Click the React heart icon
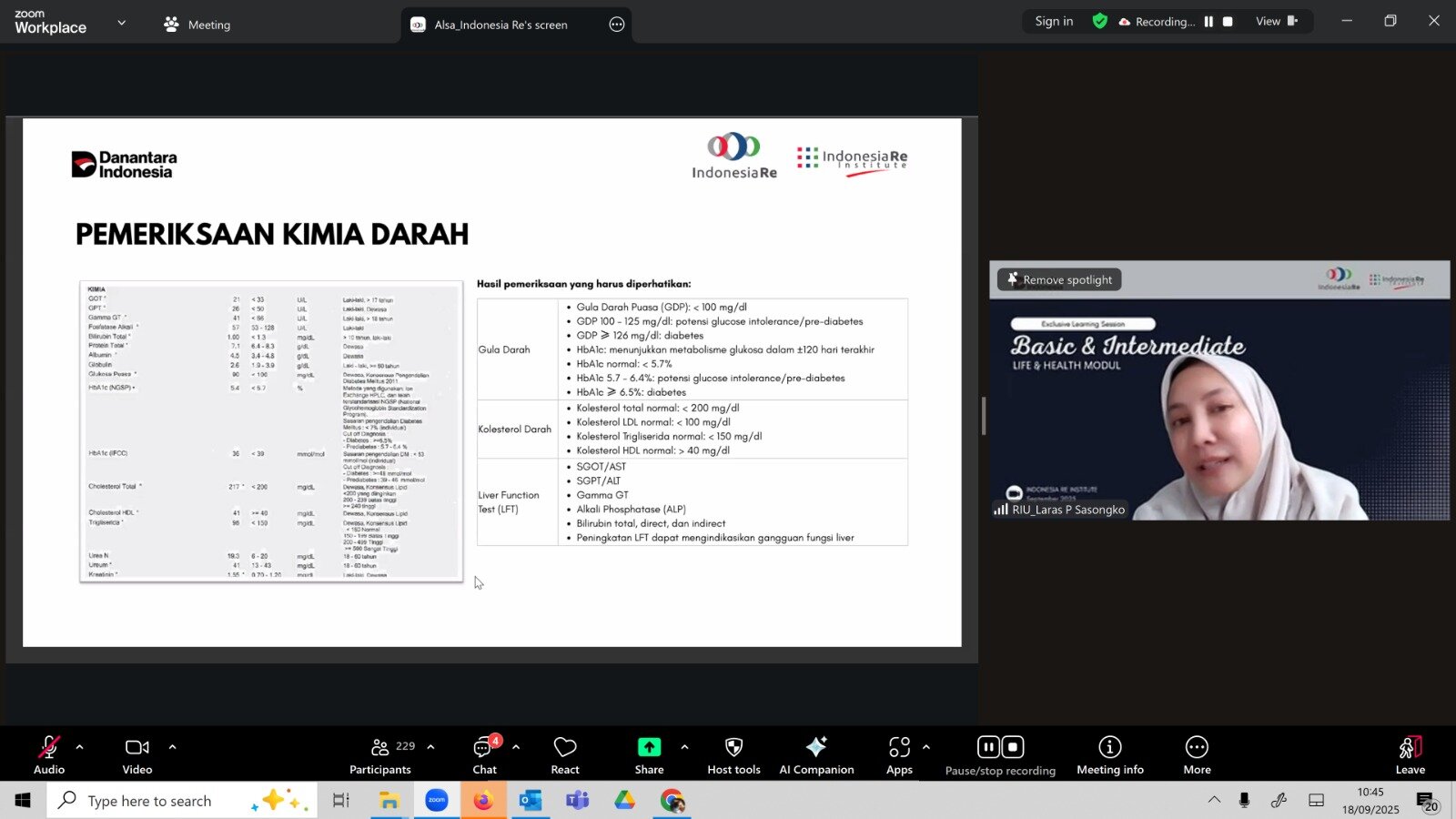1456x819 pixels. [565, 755]
